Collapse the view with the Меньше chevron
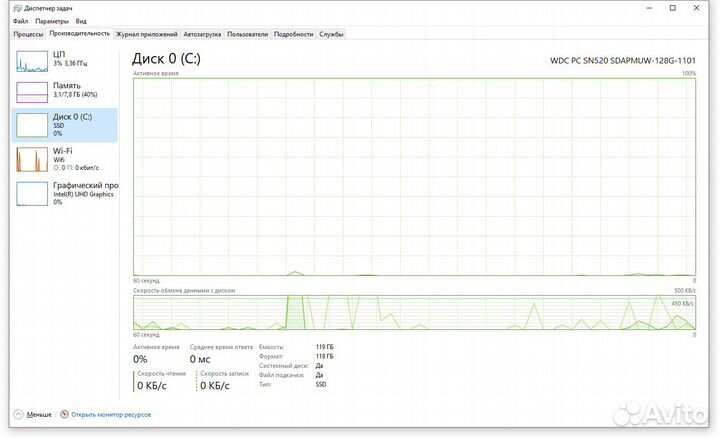 pos(18,414)
